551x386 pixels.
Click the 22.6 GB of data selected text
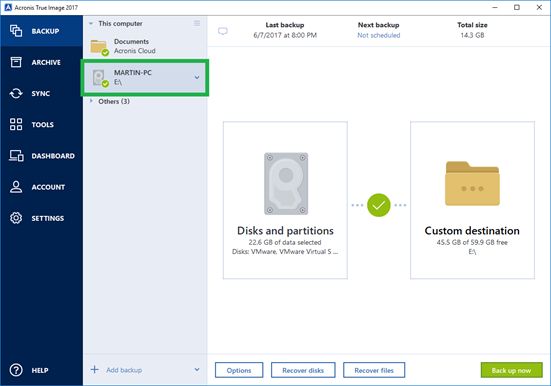285,242
